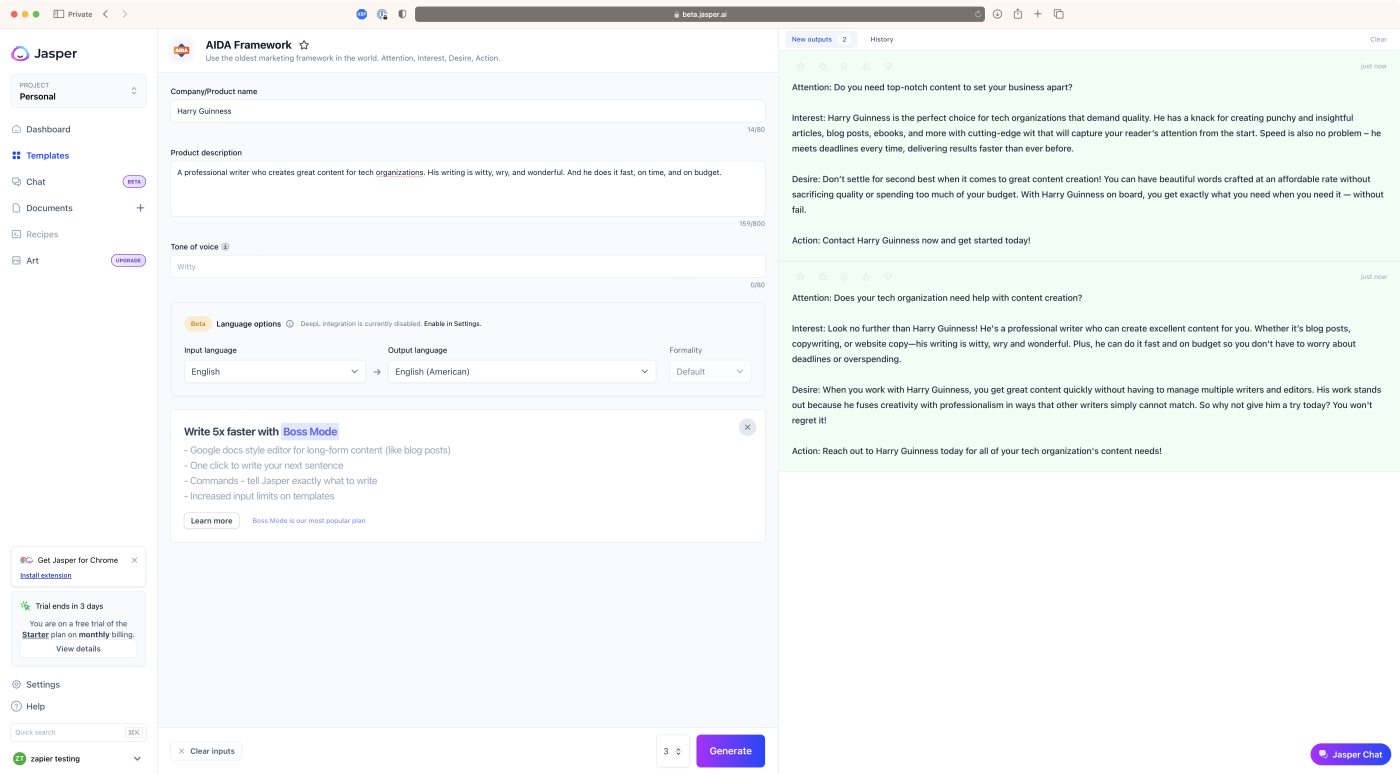The image size is (1400, 774).
Task: Open the Formality dropdown
Action: 710,371
